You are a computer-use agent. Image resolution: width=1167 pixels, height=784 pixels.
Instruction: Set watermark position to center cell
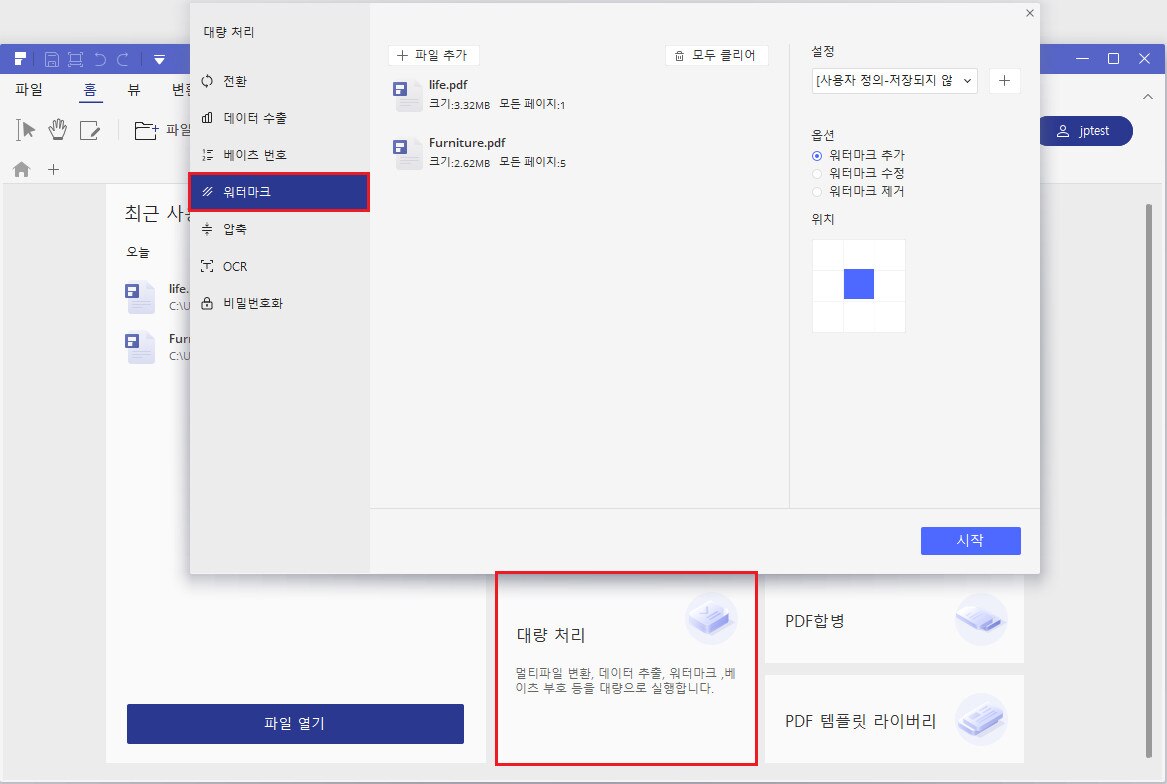click(858, 284)
